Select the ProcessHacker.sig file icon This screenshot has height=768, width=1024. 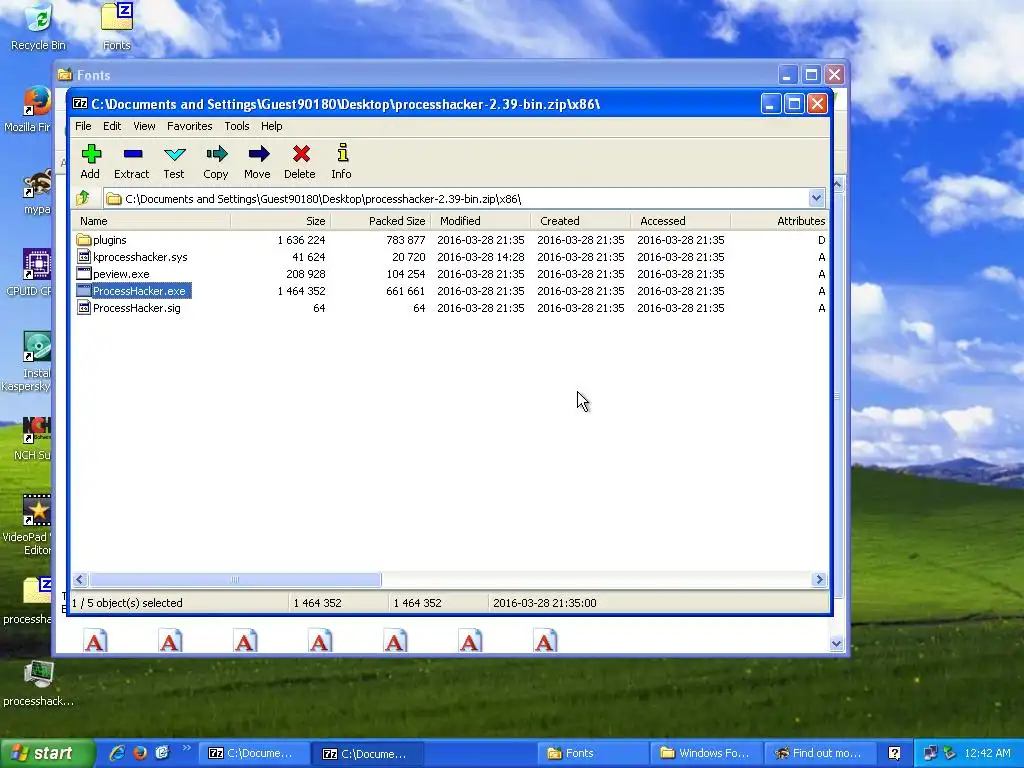coord(84,308)
